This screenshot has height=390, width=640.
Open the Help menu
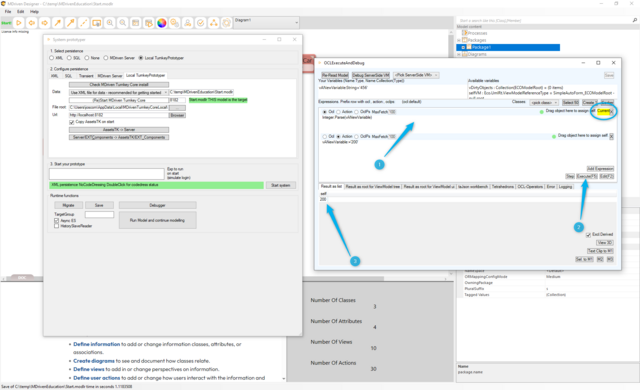coord(34,11)
